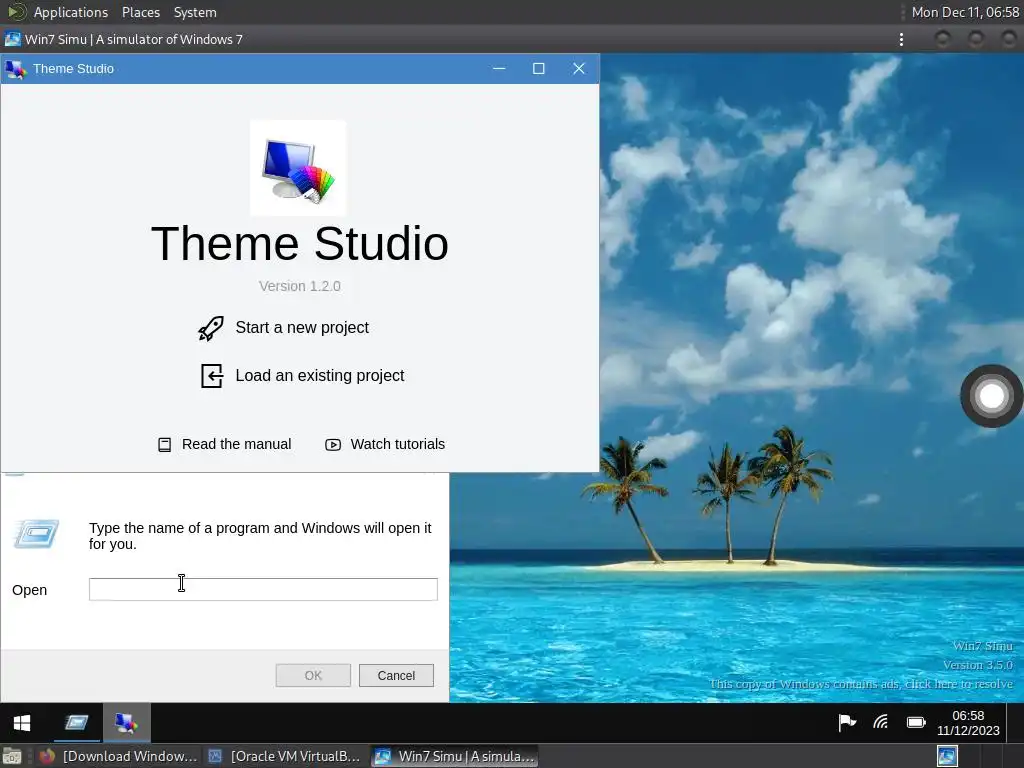Click the Theme Studio title bar icon
1024x768 pixels.
pos(15,69)
